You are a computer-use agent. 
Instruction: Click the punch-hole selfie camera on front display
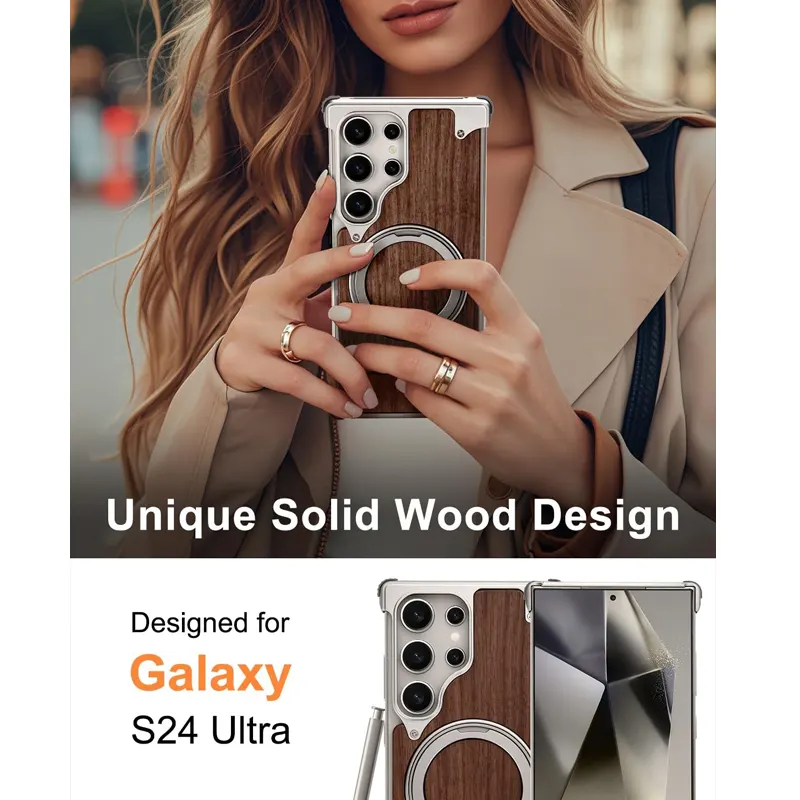tap(613, 598)
